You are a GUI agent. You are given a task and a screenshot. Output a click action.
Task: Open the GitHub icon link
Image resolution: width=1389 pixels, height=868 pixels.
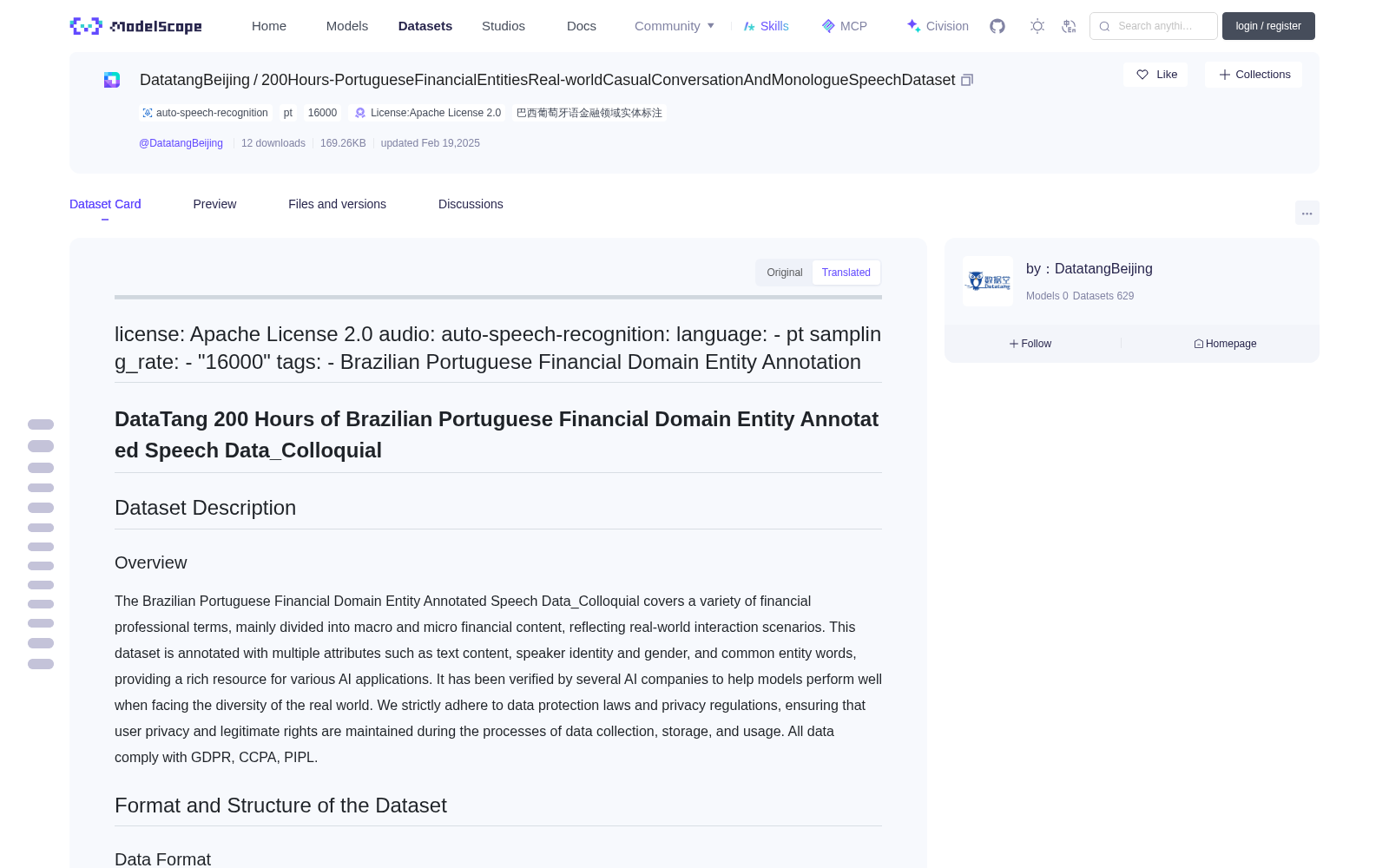(x=997, y=26)
